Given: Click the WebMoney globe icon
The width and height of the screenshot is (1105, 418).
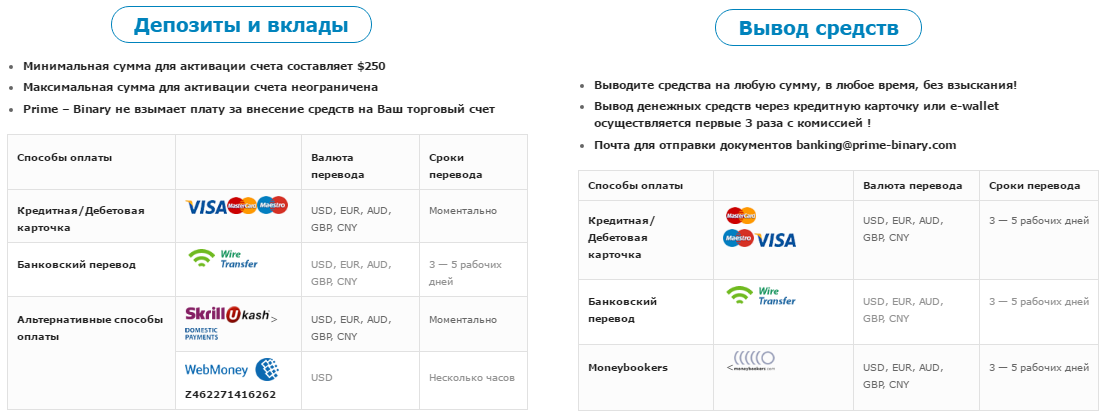Looking at the screenshot, I should click(267, 369).
